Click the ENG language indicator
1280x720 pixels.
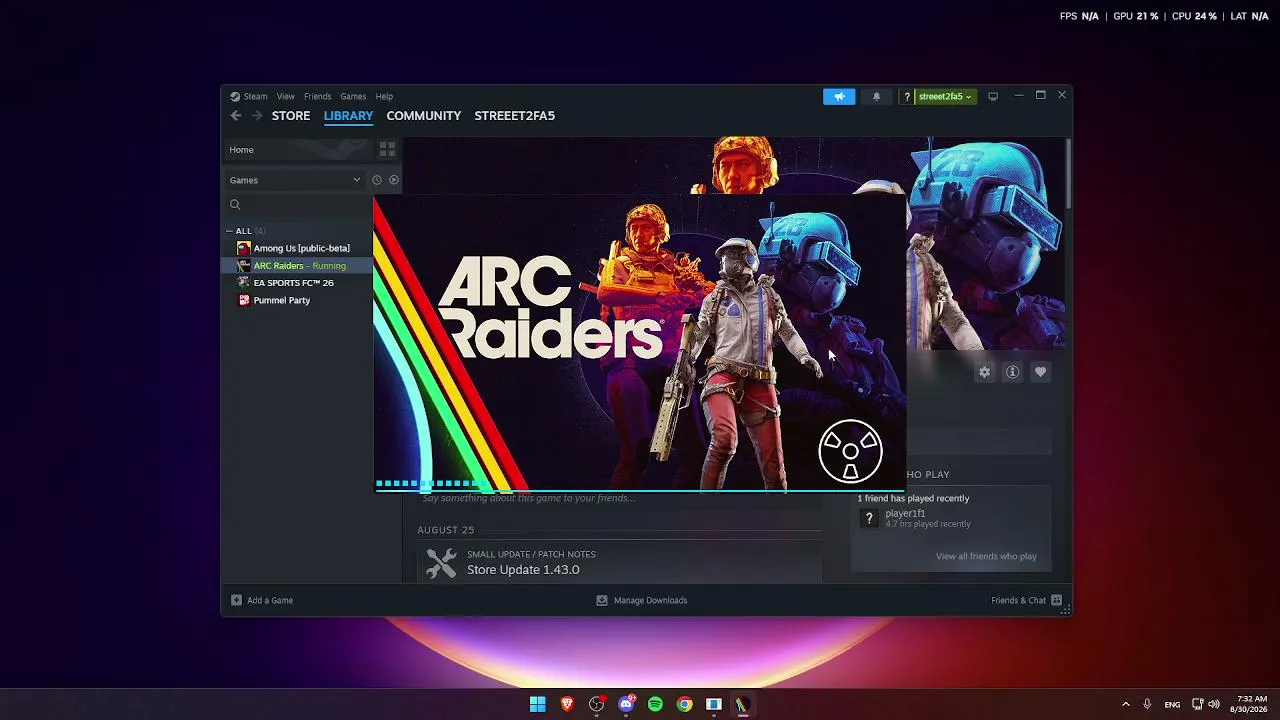[x=1172, y=704]
